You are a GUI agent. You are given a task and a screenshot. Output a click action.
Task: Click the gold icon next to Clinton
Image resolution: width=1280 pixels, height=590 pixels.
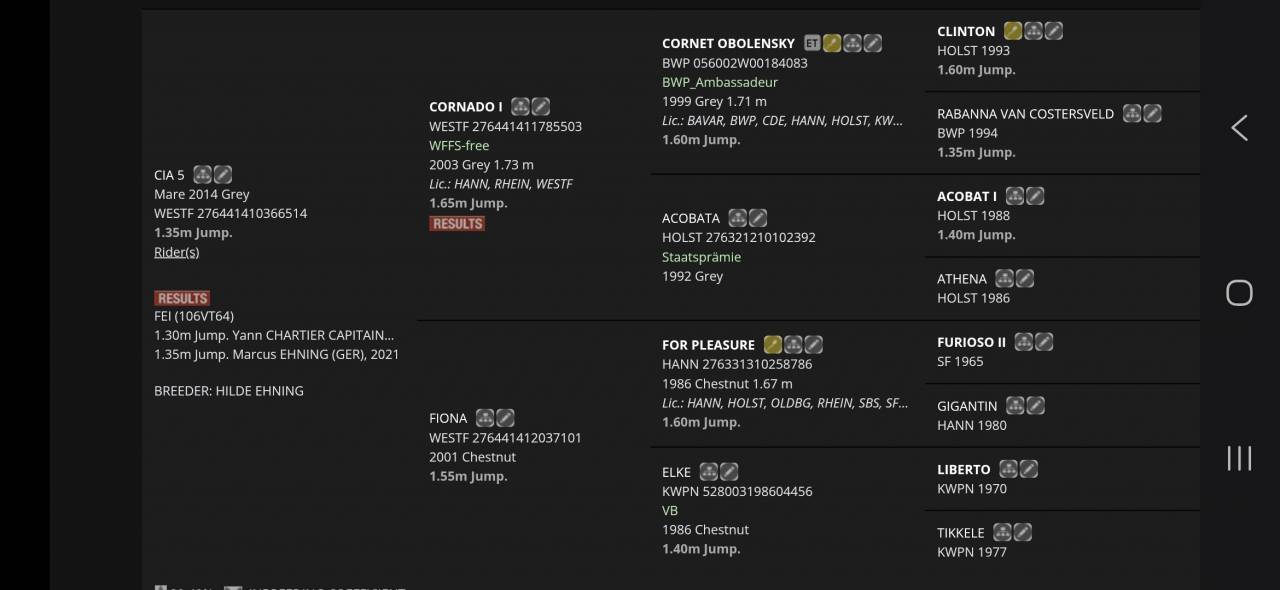tap(1013, 31)
